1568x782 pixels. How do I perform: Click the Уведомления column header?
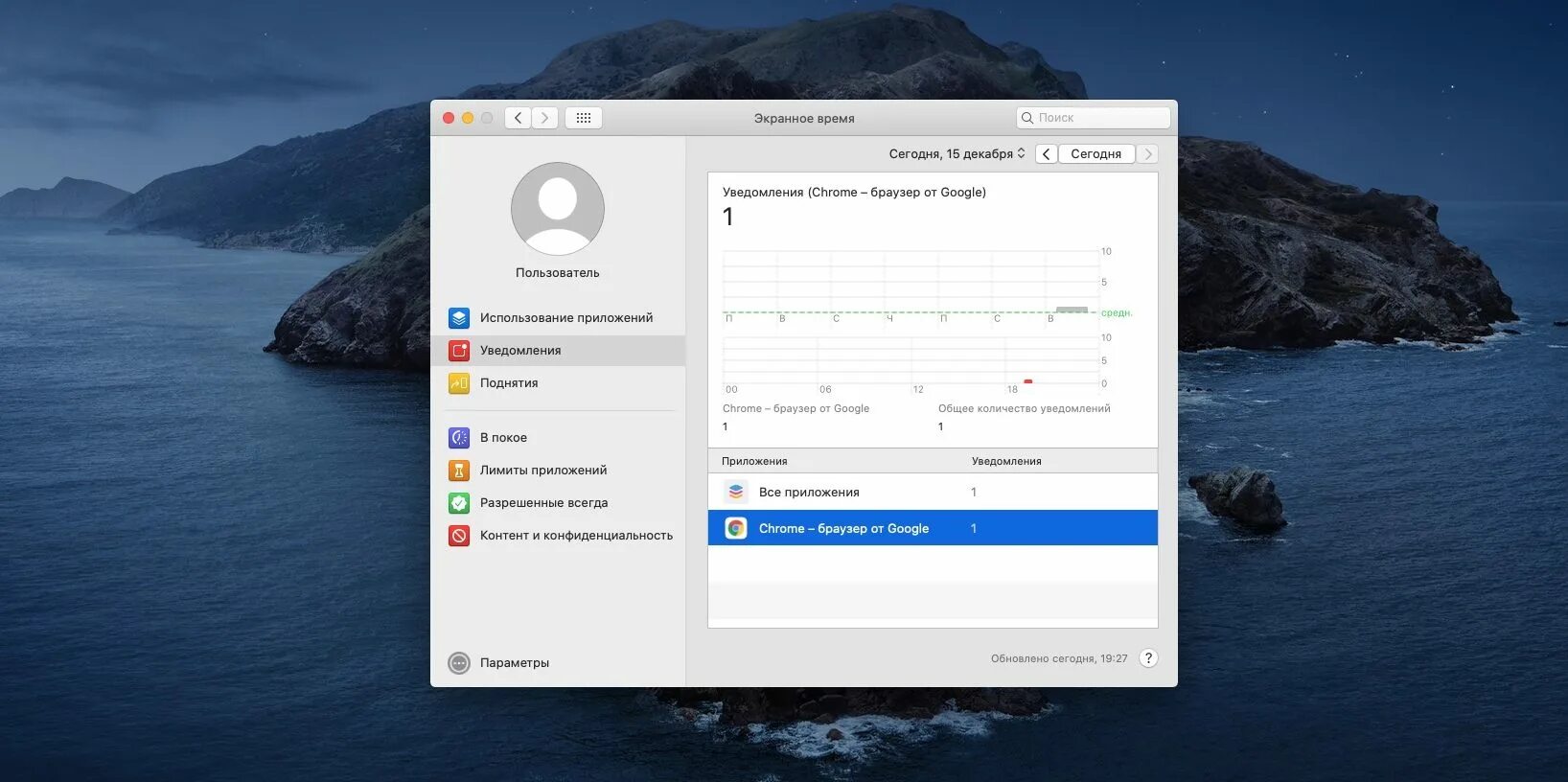pos(1006,461)
